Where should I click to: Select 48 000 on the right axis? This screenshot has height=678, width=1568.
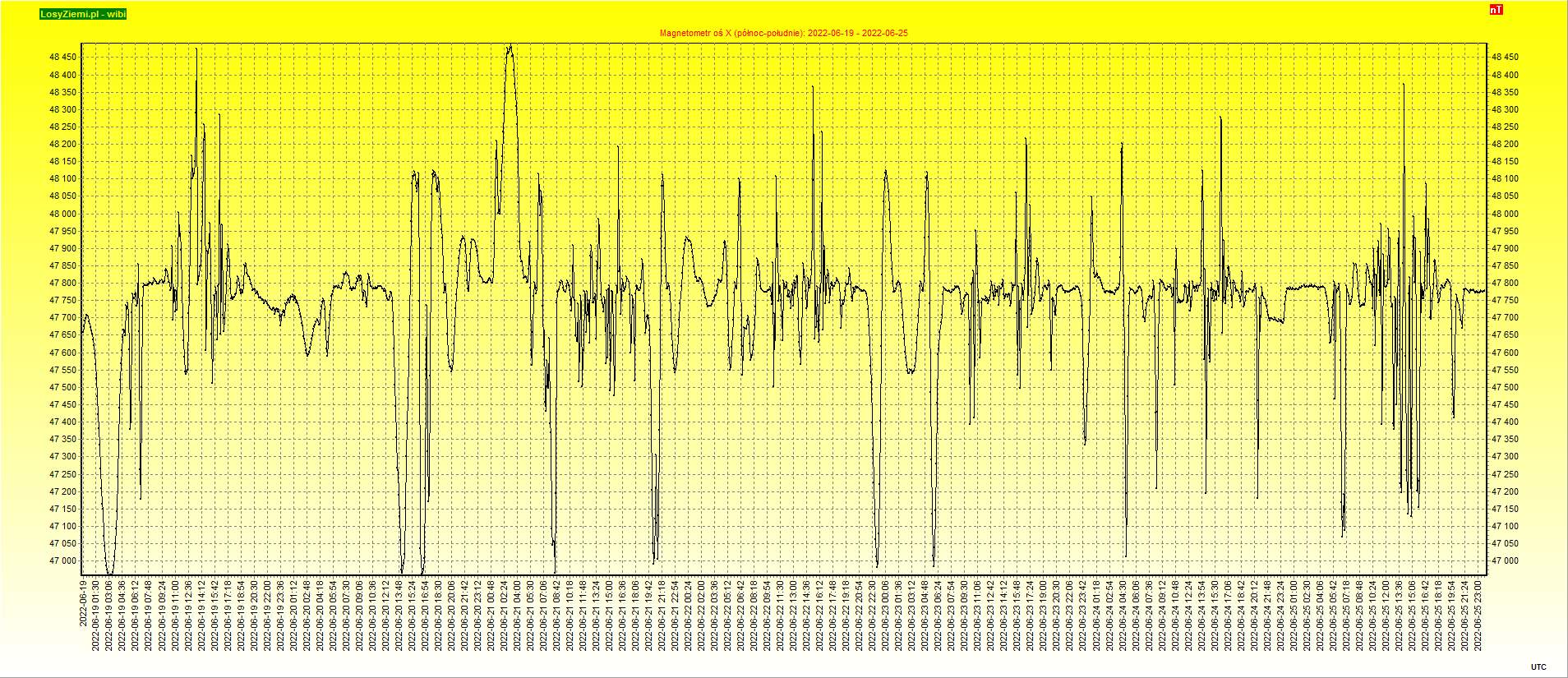[1505, 214]
